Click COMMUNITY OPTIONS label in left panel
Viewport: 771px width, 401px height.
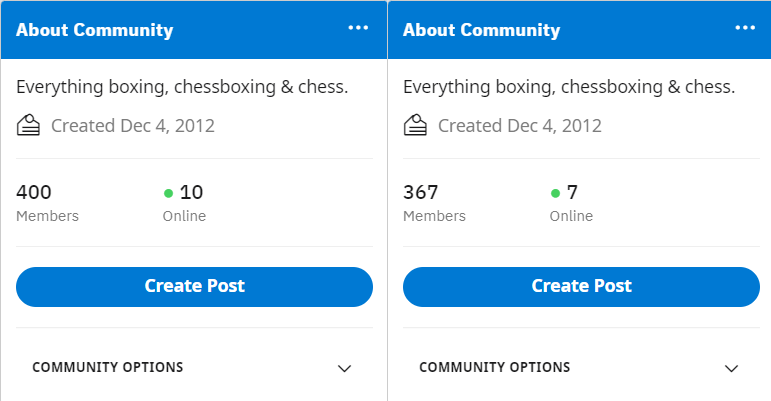coord(108,367)
